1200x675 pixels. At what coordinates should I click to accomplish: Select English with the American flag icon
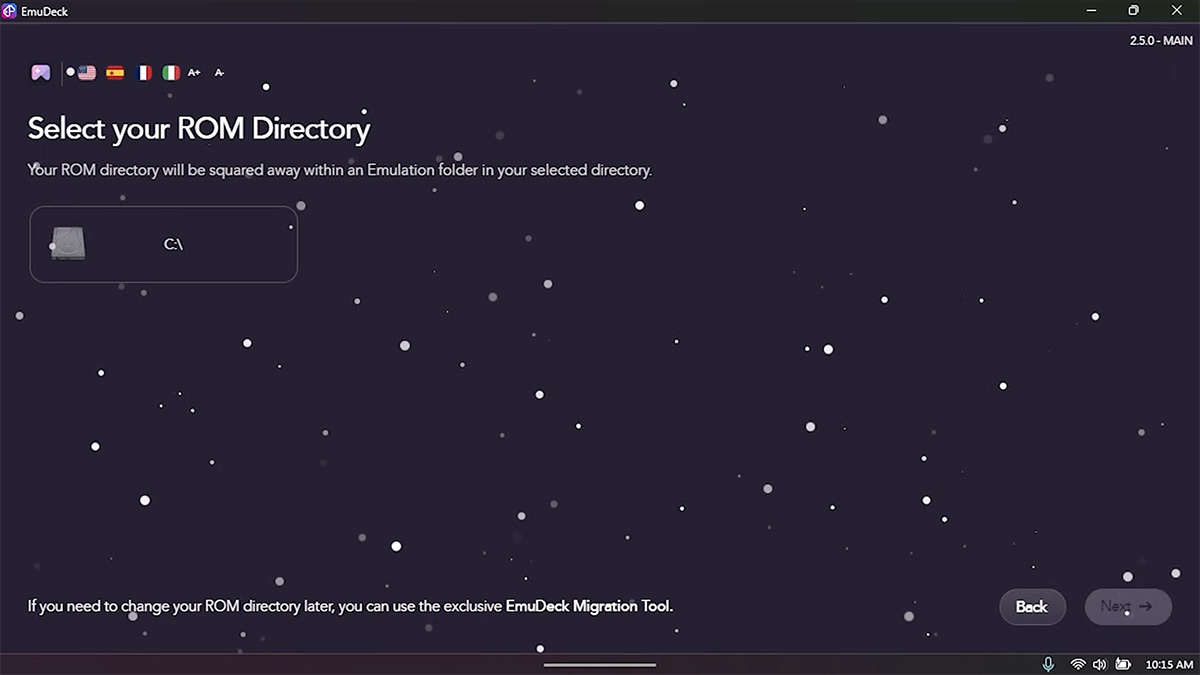coord(87,72)
